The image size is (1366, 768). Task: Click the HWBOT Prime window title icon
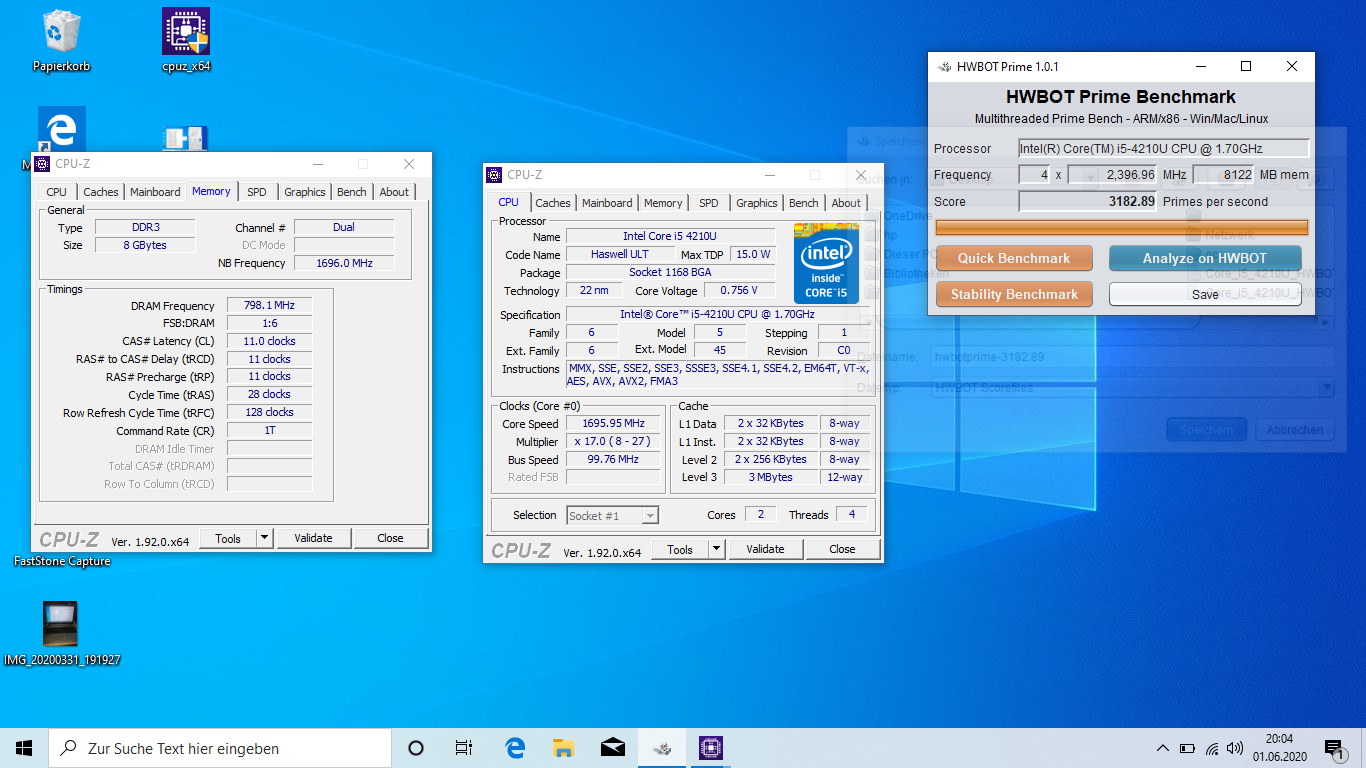(944, 67)
